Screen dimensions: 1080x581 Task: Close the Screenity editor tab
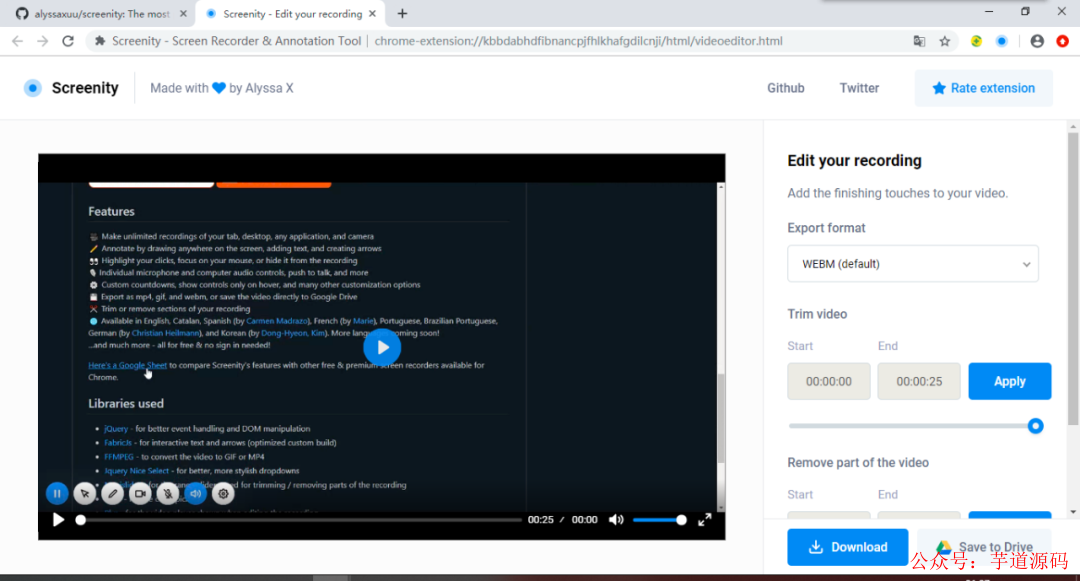coord(372,14)
